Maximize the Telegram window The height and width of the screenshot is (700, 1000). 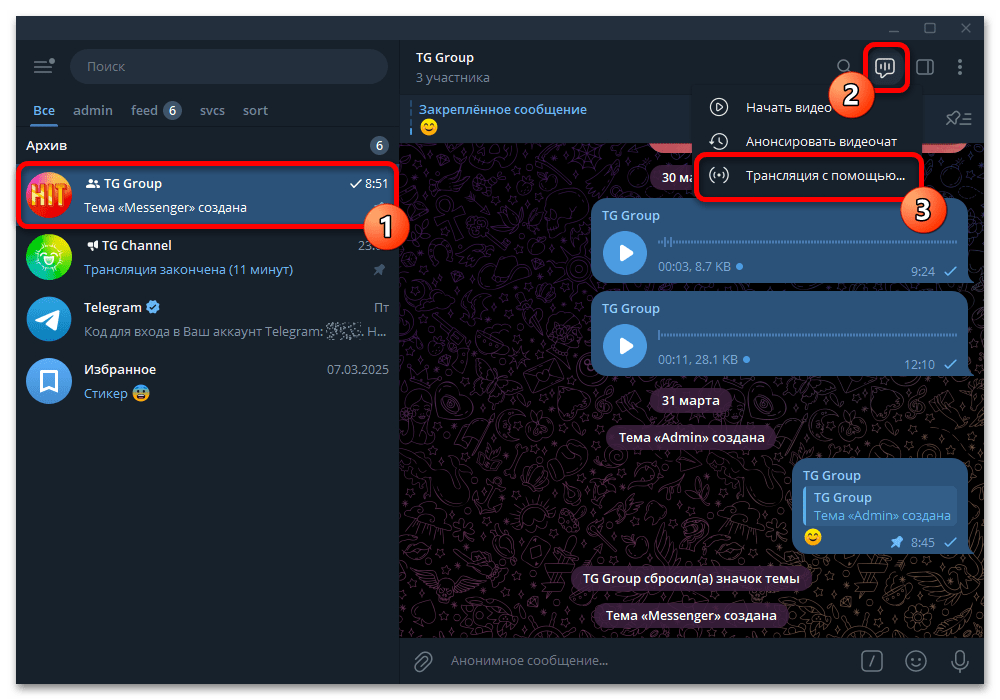click(930, 29)
